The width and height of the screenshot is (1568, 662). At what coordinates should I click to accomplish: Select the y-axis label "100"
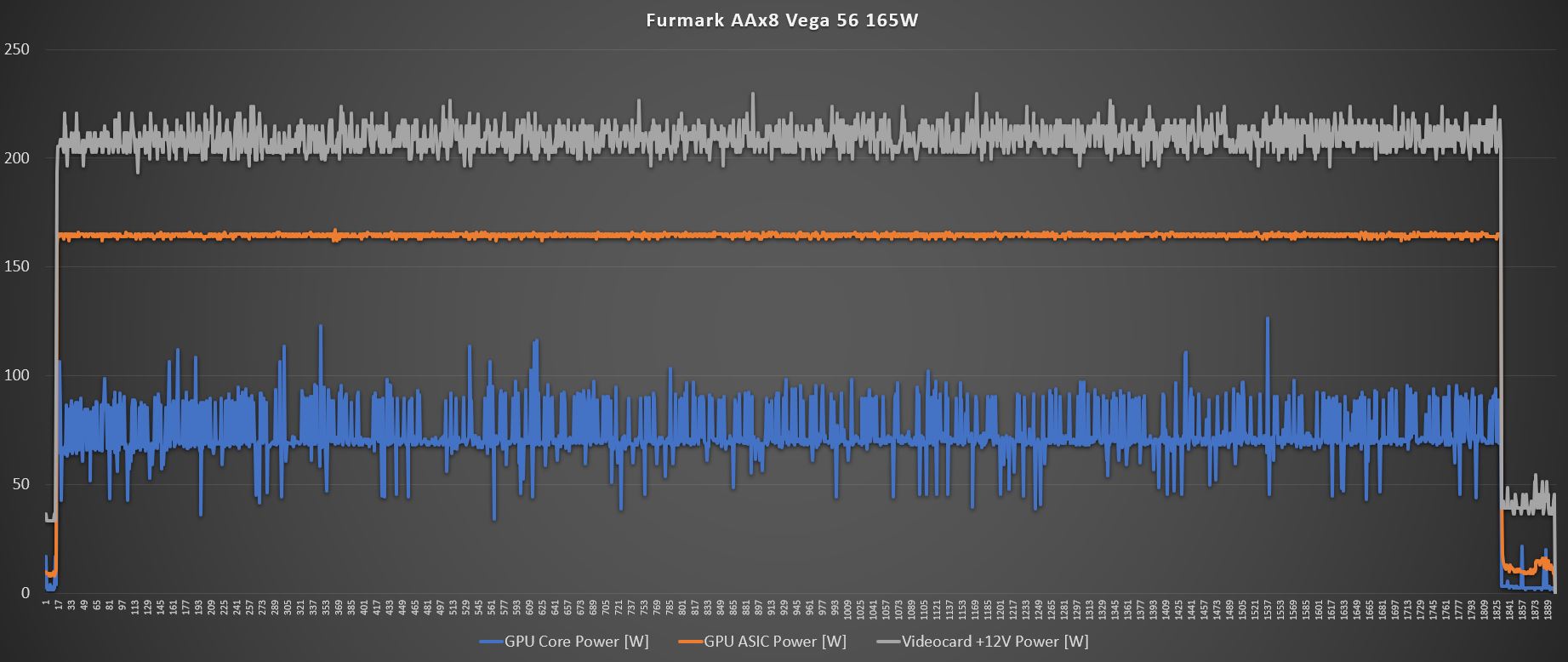17,376
